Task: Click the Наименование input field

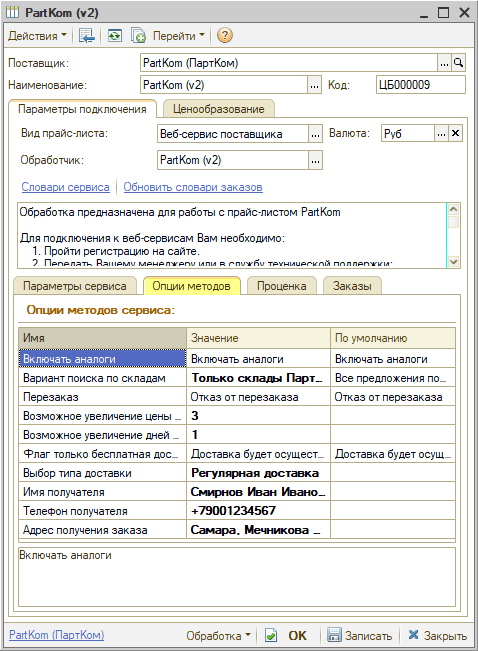Action: (224, 85)
